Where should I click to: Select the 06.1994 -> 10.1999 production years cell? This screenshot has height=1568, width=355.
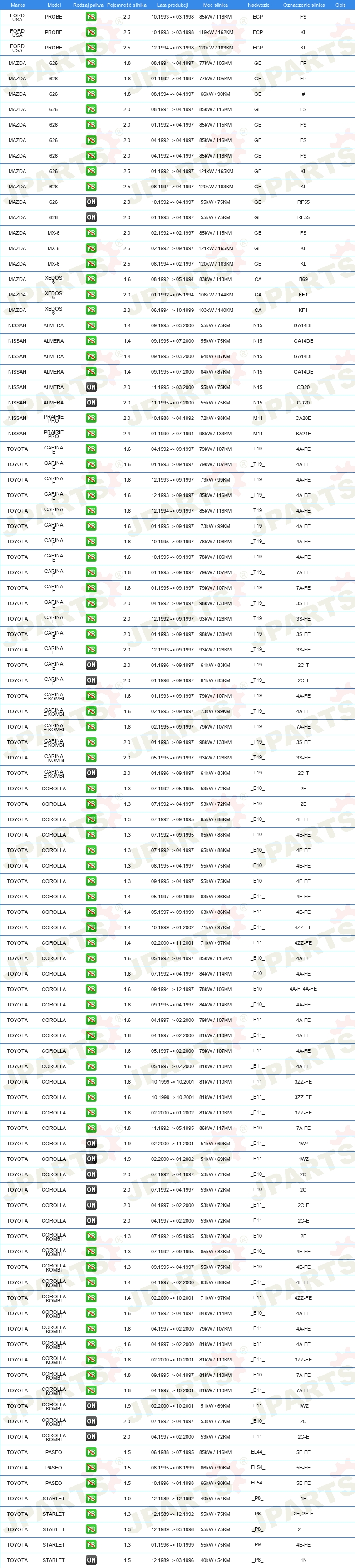coord(173,310)
